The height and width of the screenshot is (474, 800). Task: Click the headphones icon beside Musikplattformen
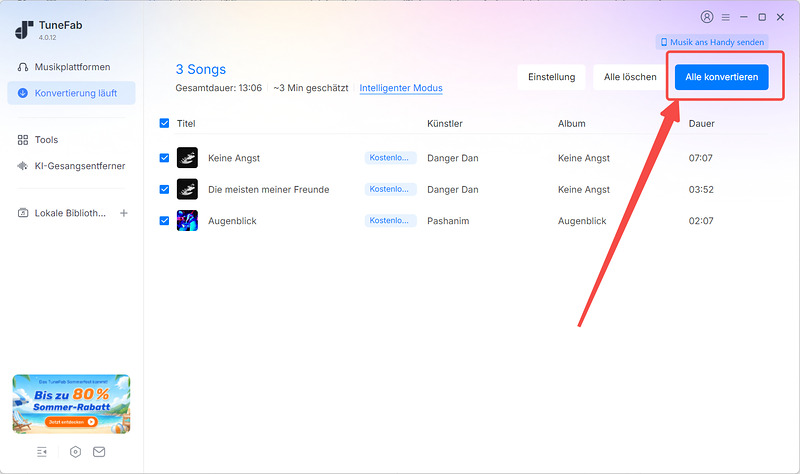point(23,67)
